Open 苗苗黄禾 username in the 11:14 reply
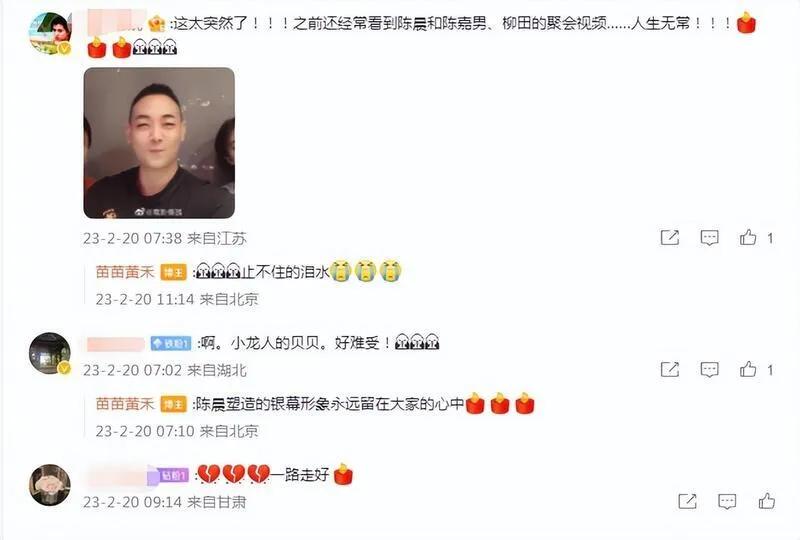Viewport: 800px width, 540px height. (x=125, y=272)
